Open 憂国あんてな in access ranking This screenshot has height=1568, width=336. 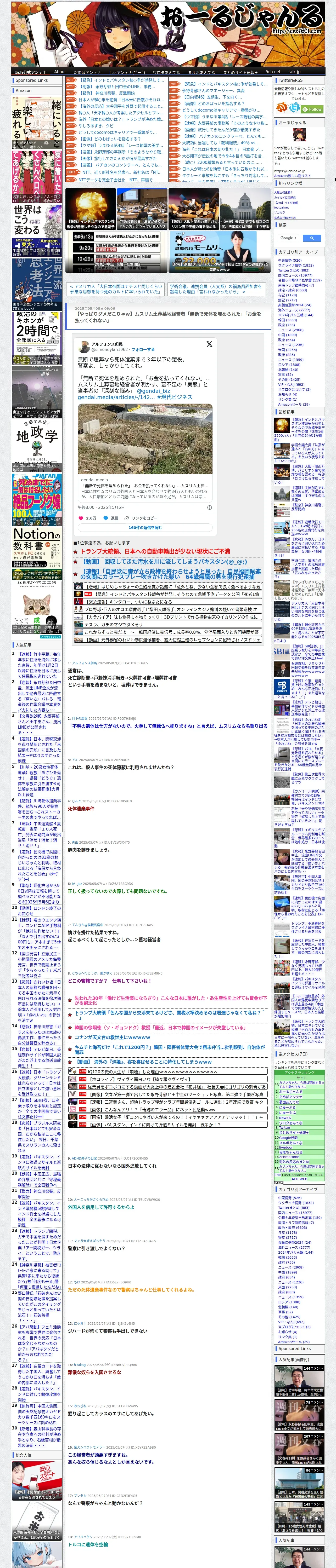289,1102
